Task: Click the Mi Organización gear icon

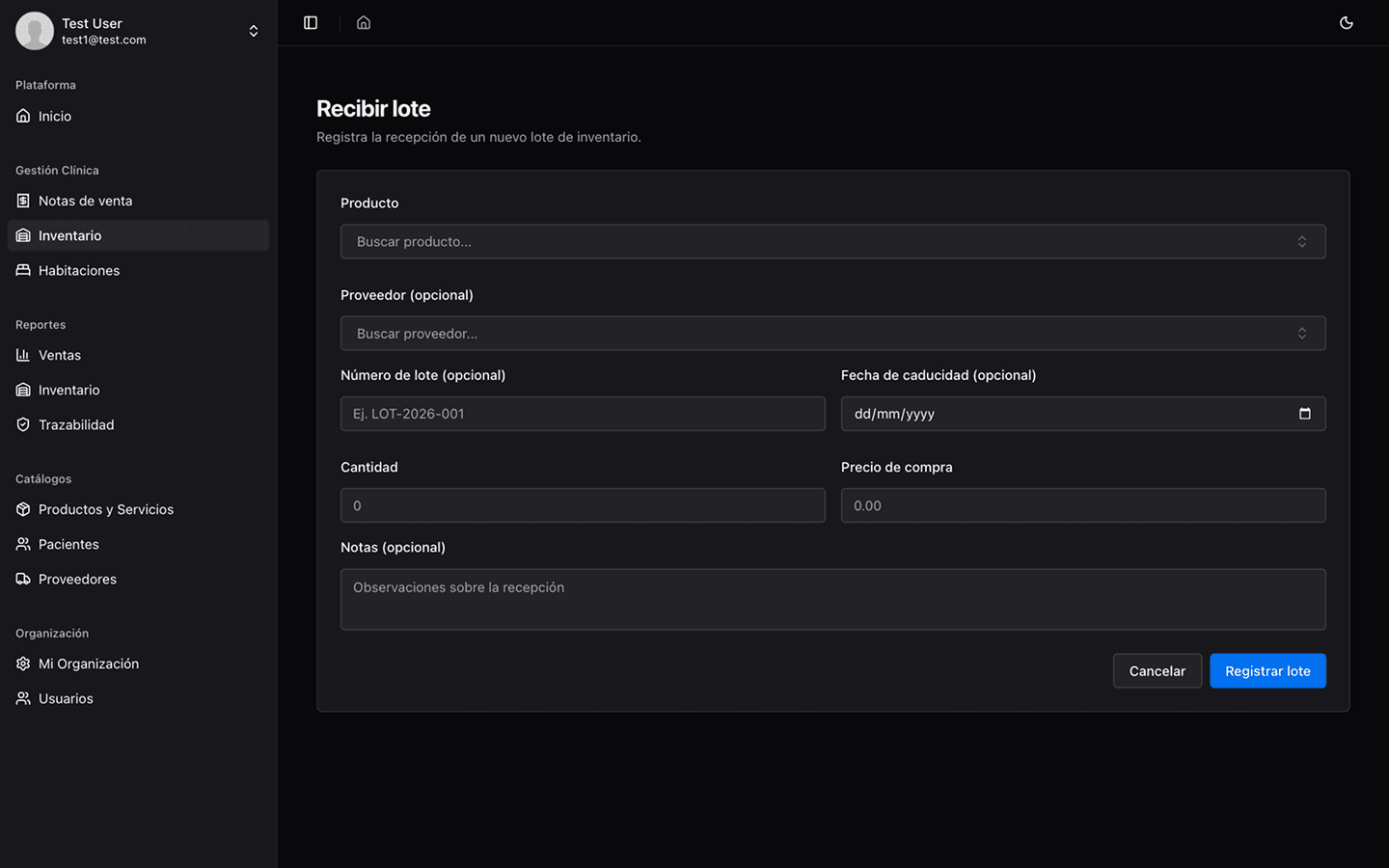Action: [x=23, y=664]
